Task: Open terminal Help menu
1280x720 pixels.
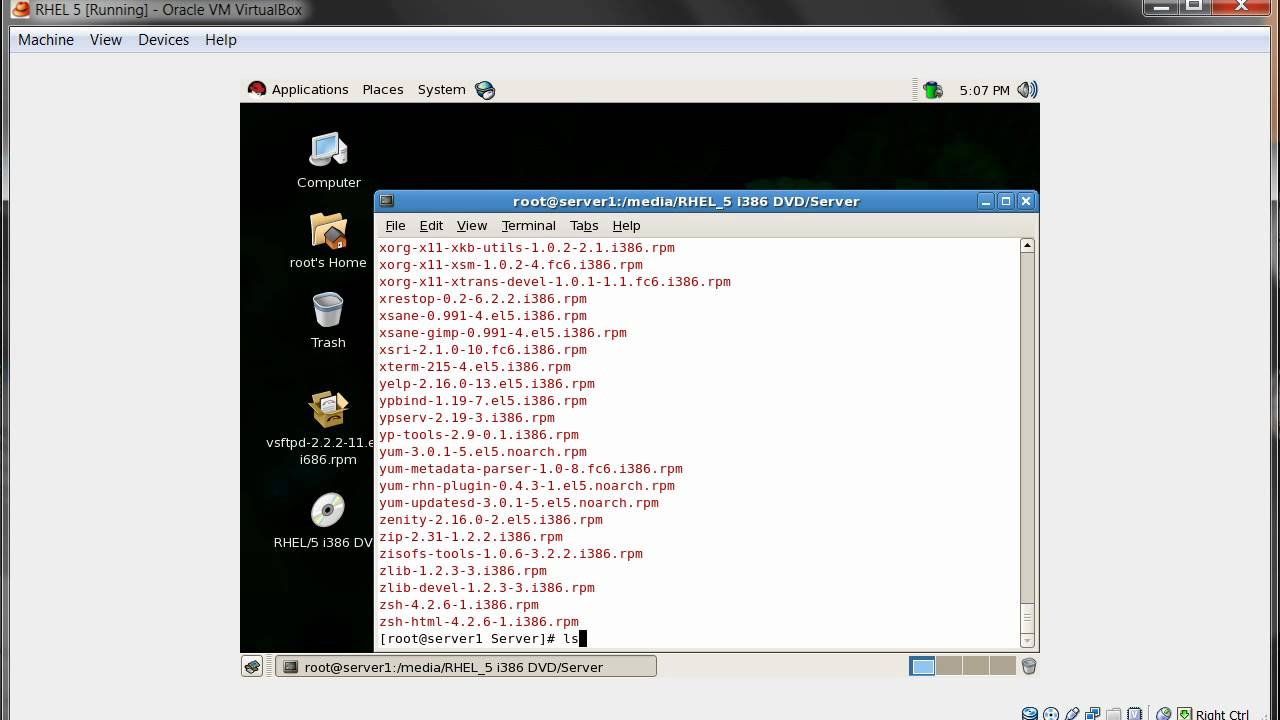Action: coord(626,225)
